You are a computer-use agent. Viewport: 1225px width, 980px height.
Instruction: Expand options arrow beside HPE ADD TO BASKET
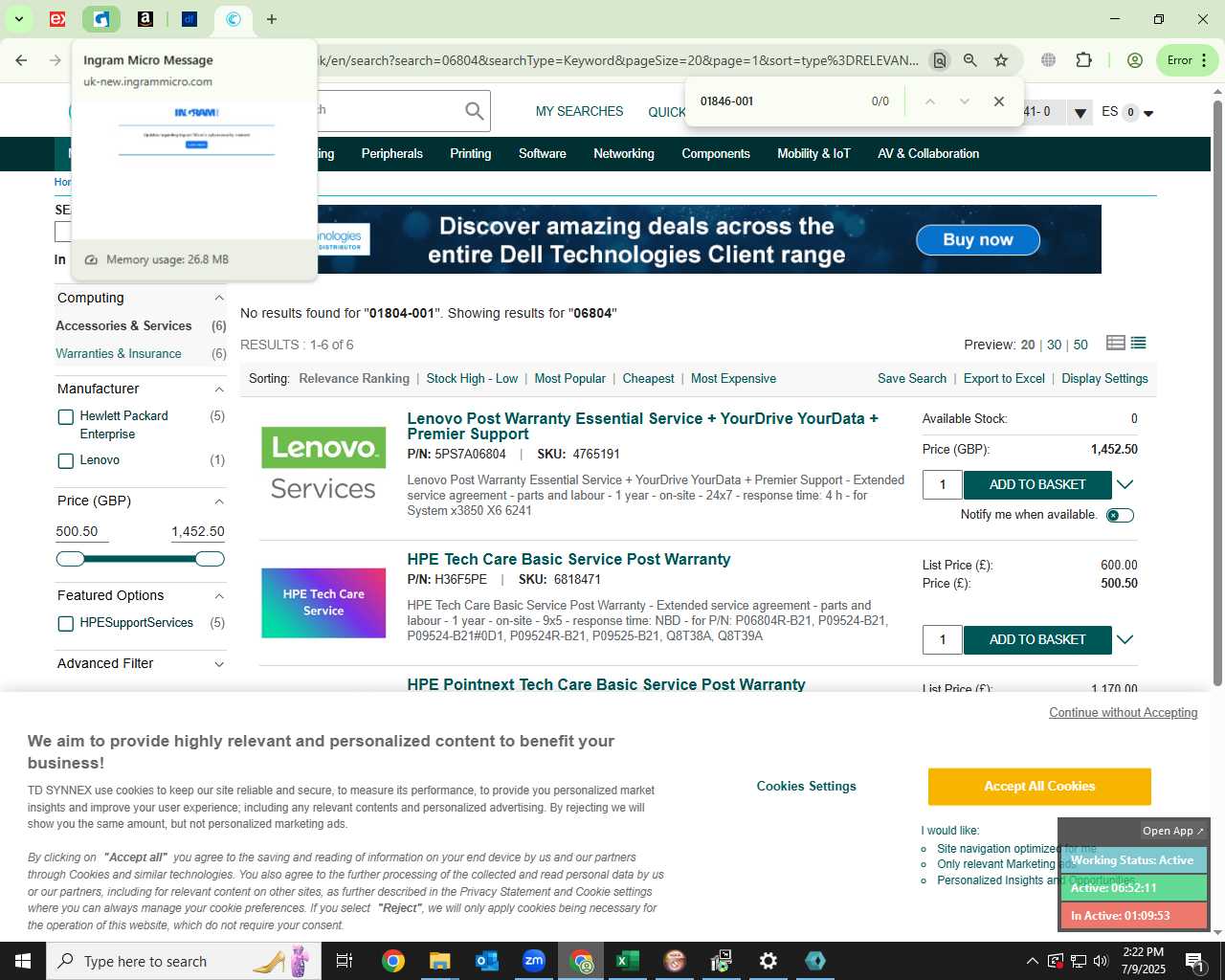tap(1125, 640)
